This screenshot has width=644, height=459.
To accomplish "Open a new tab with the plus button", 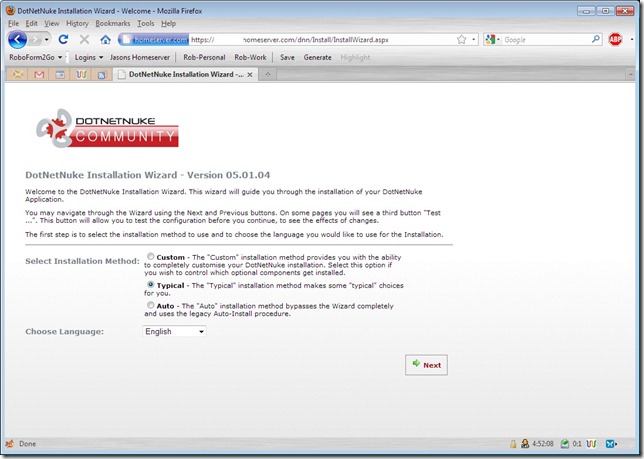I will pyautogui.click(x=267, y=74).
